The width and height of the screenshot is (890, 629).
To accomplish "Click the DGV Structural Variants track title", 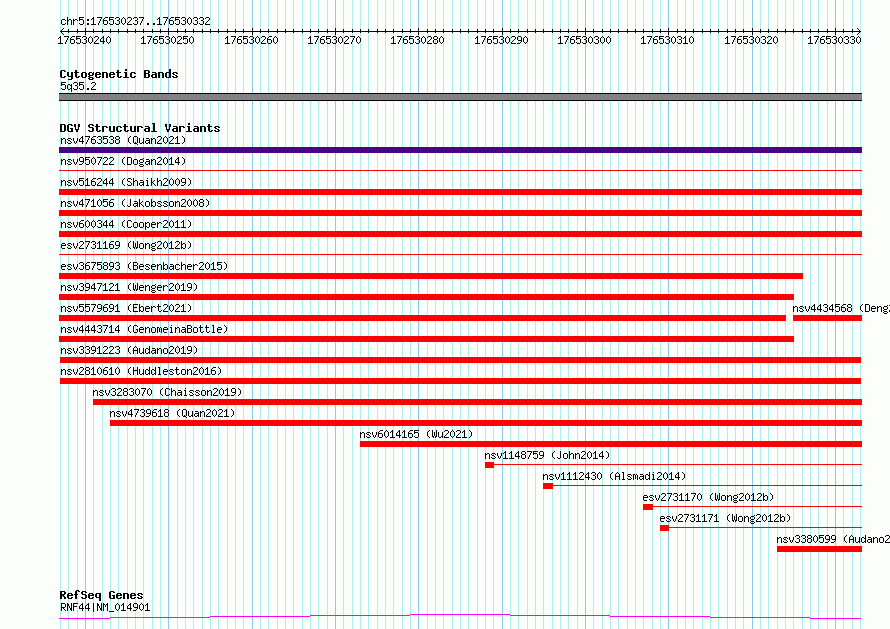I will [x=140, y=128].
